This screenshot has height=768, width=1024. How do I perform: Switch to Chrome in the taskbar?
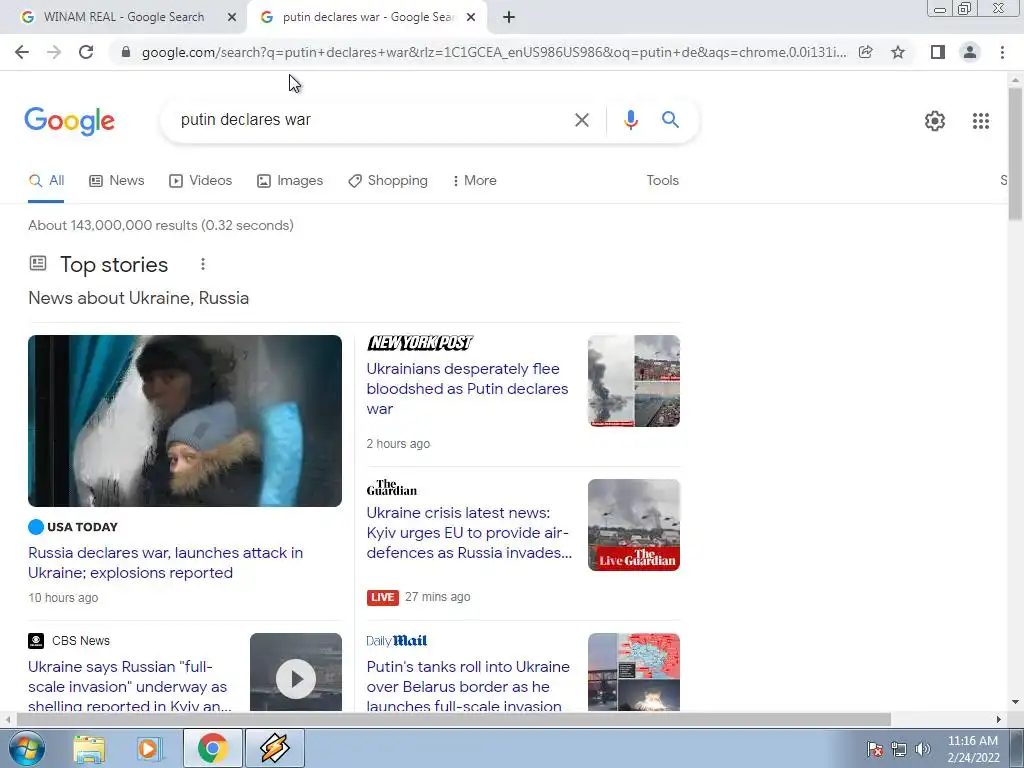coord(212,748)
